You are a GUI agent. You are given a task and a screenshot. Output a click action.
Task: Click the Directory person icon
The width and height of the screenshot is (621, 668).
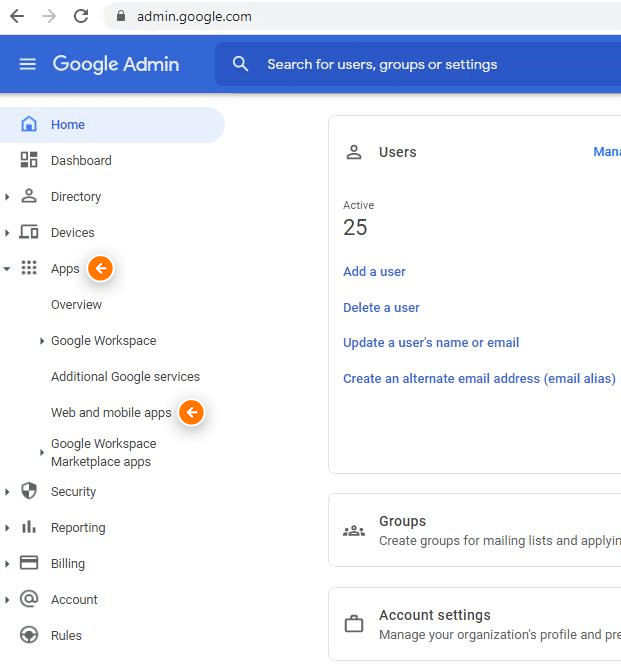[29, 196]
